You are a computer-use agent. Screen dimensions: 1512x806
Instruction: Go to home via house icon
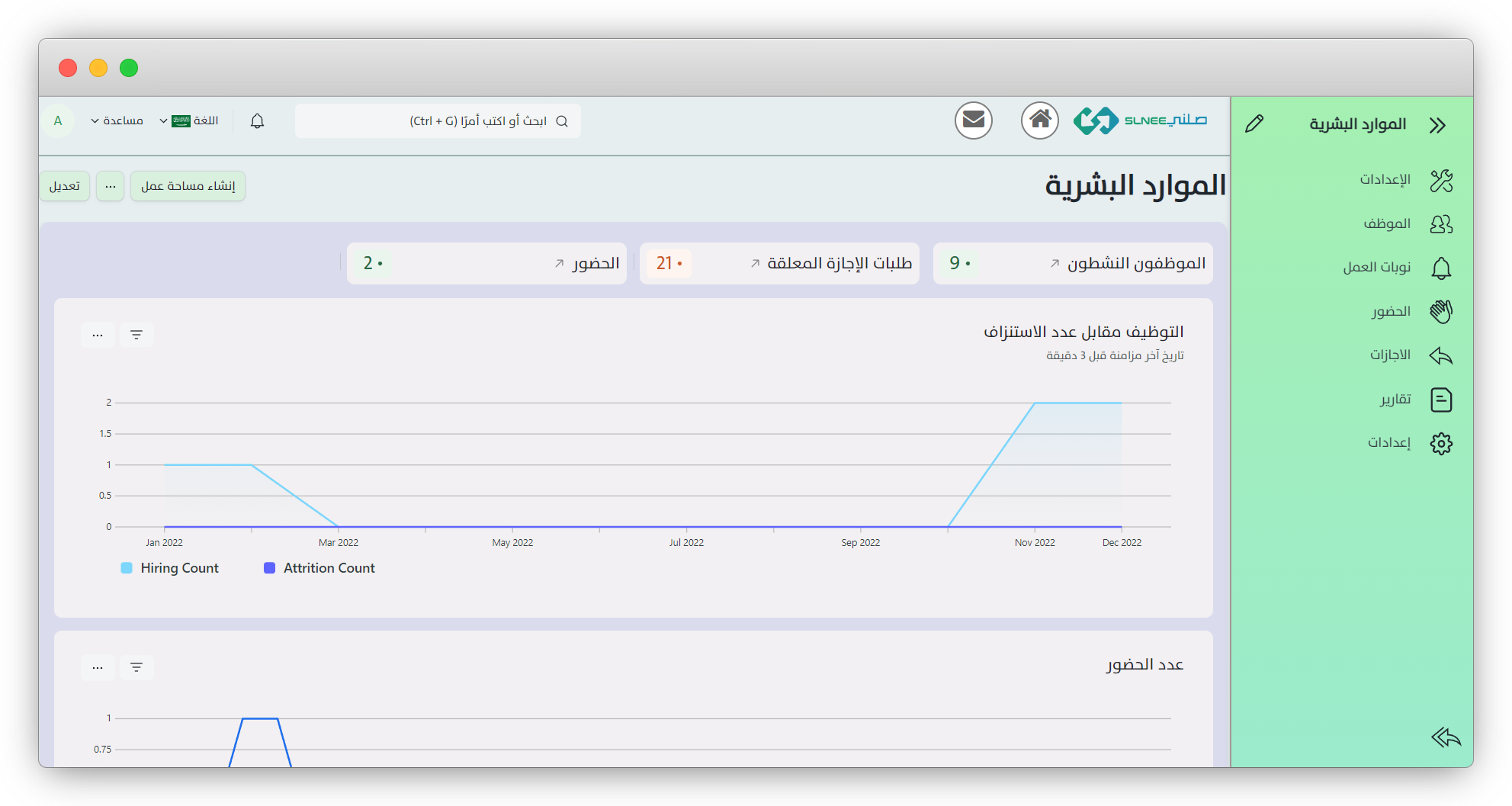1040,120
